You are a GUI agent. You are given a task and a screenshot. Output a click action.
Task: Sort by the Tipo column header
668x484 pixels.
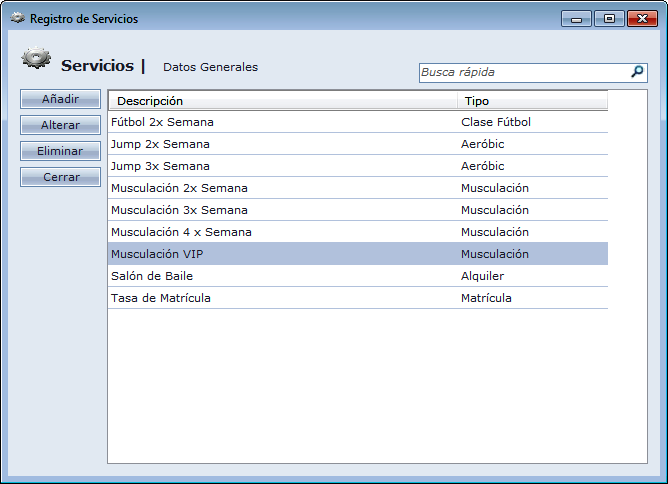[x=532, y=101]
